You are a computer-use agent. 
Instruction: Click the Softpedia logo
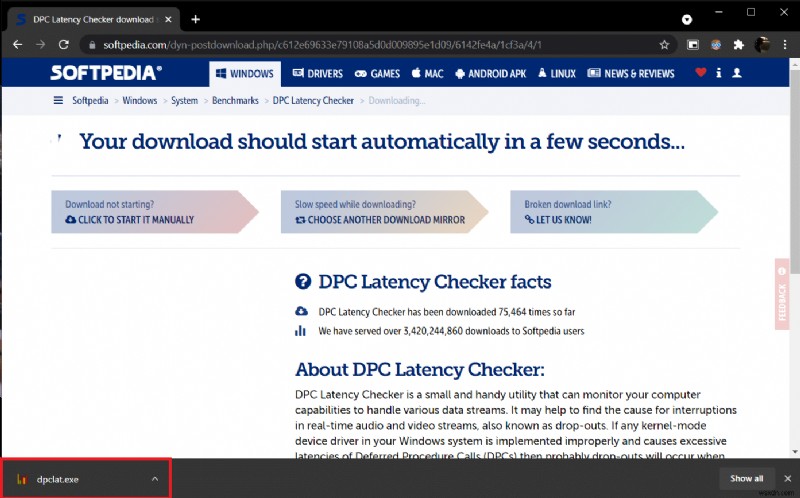pos(106,73)
